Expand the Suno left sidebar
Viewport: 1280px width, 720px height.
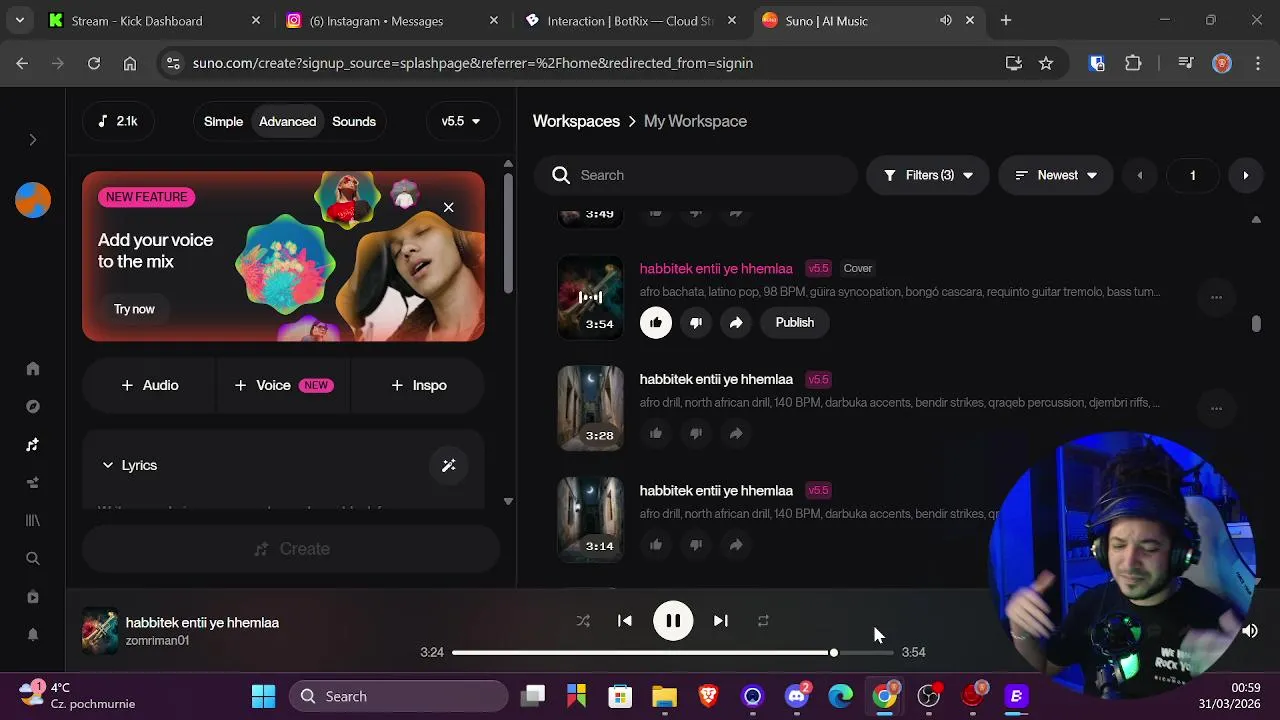pos(32,140)
